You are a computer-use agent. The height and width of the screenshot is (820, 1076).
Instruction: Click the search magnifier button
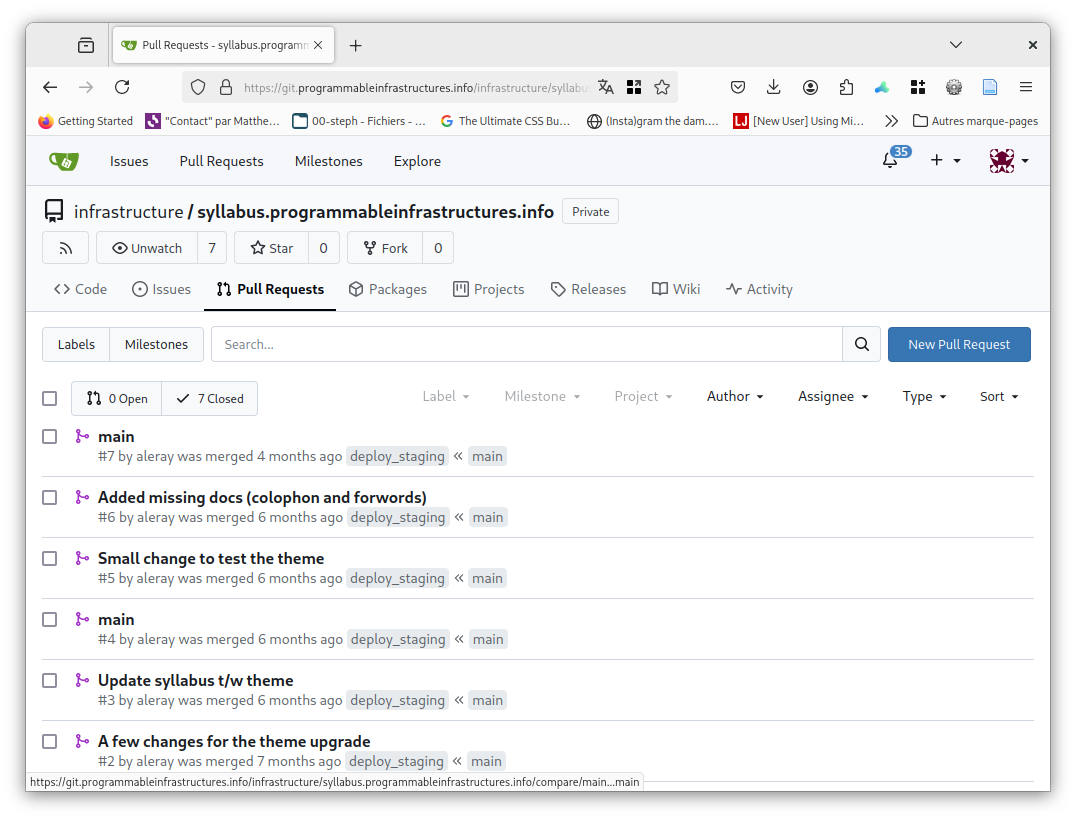(x=861, y=344)
